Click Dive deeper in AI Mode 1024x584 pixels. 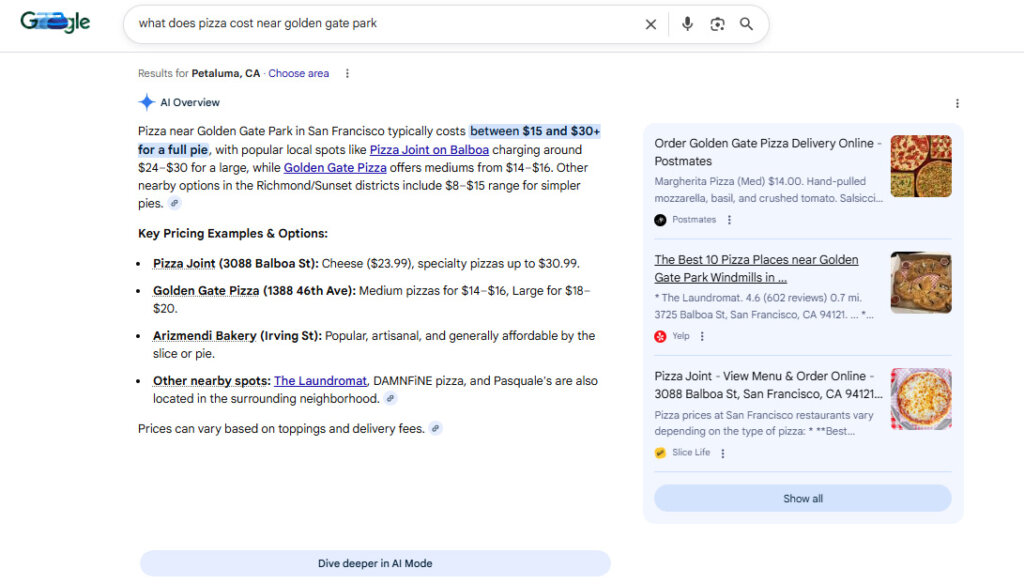click(375, 563)
